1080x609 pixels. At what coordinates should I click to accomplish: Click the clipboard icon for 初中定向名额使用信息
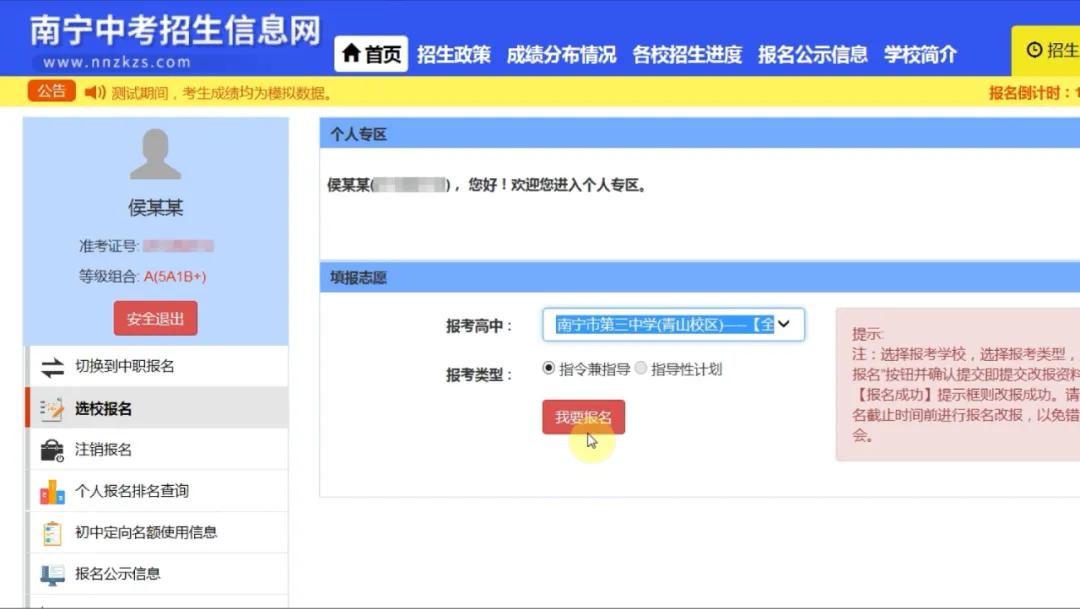[x=52, y=533]
